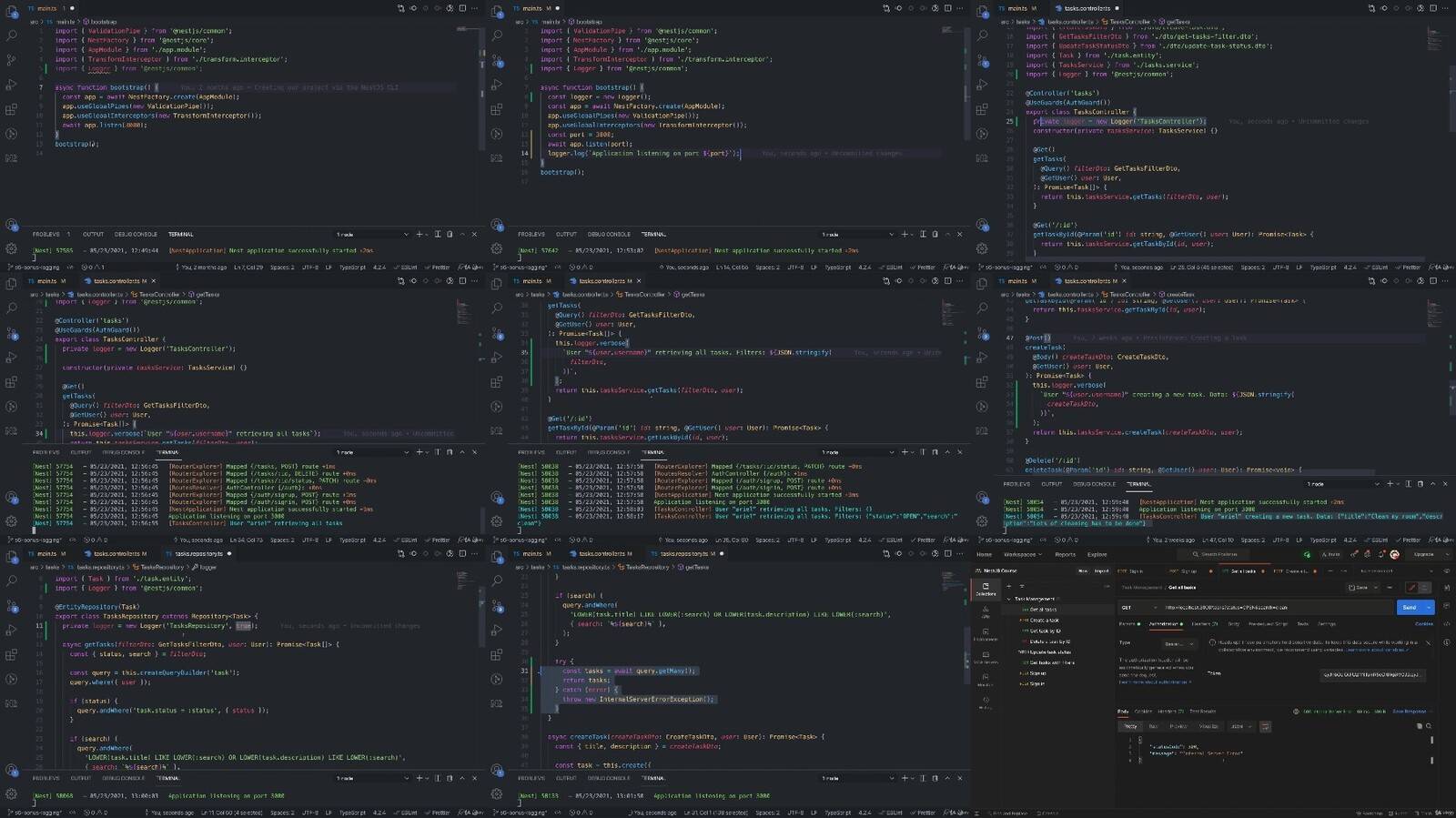
Task: Add new terminal in top-middle VS Code window
Action: 904,234
